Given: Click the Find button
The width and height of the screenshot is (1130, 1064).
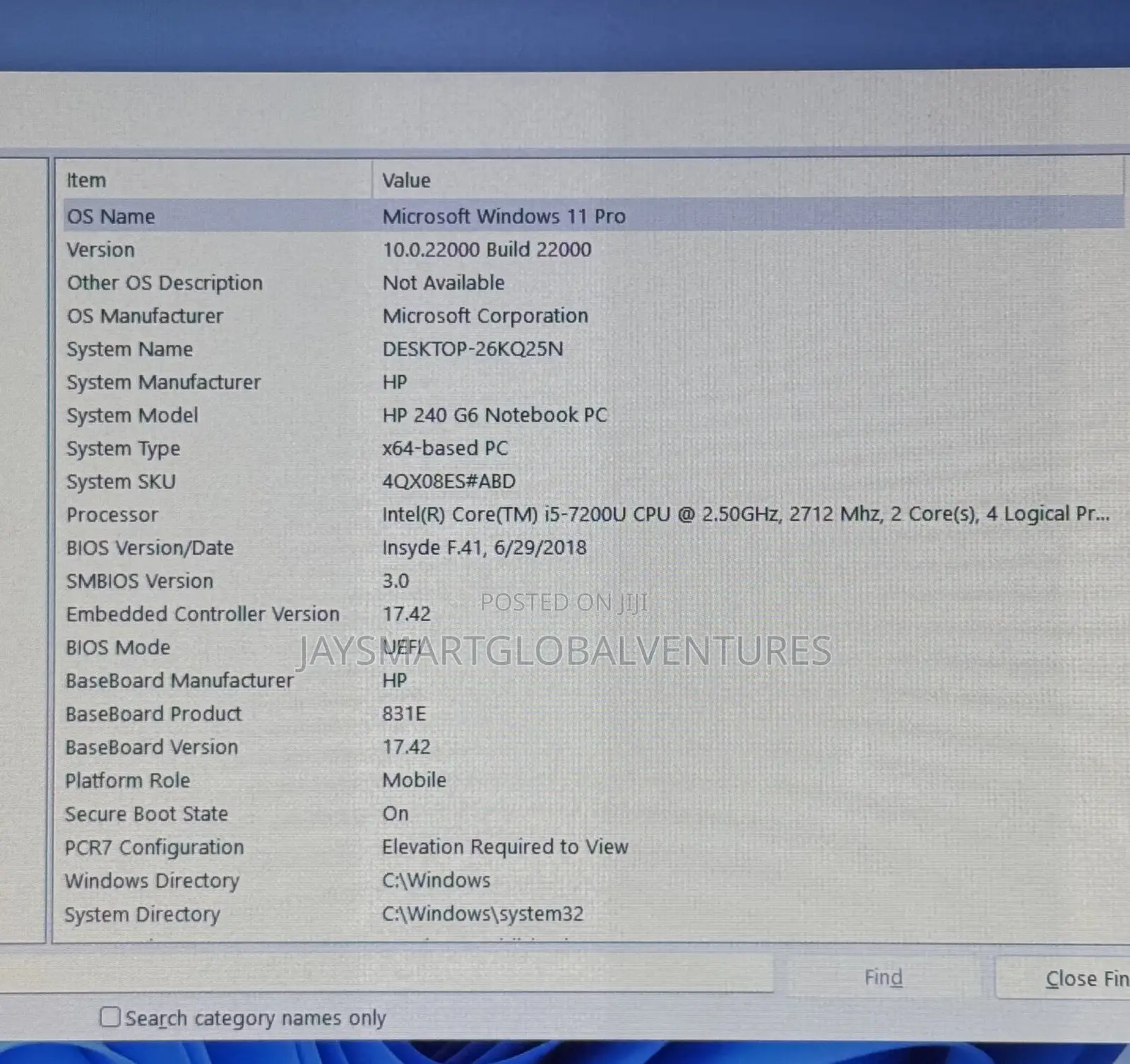Looking at the screenshot, I should (x=883, y=977).
